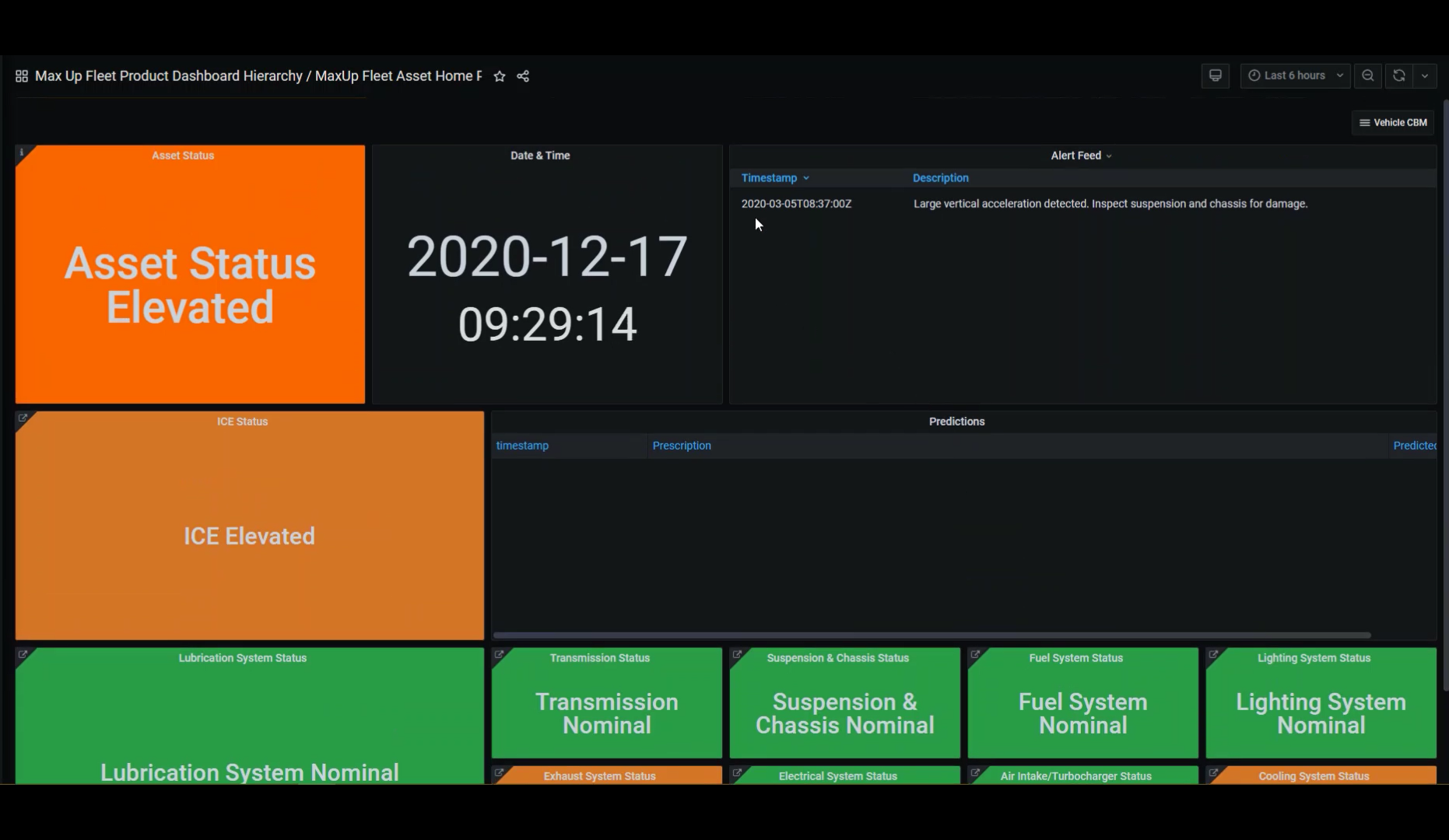Image resolution: width=1449 pixels, height=840 pixels.
Task: Refresh the dashboard
Action: pos(1398,75)
